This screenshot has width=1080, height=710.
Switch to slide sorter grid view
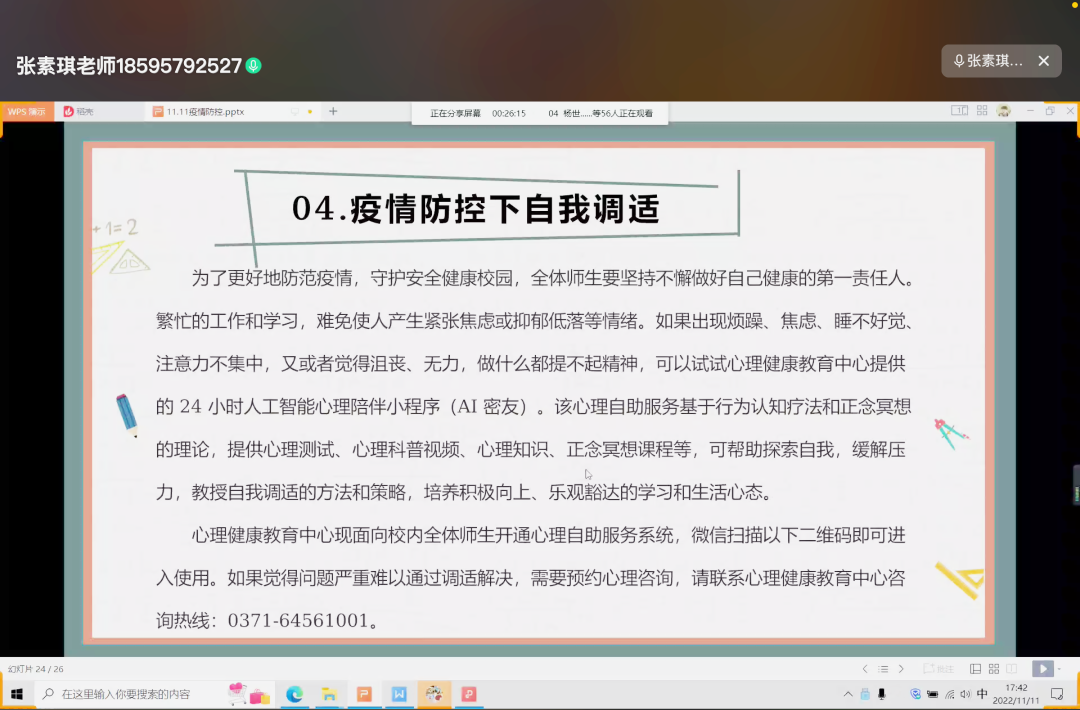click(x=993, y=669)
